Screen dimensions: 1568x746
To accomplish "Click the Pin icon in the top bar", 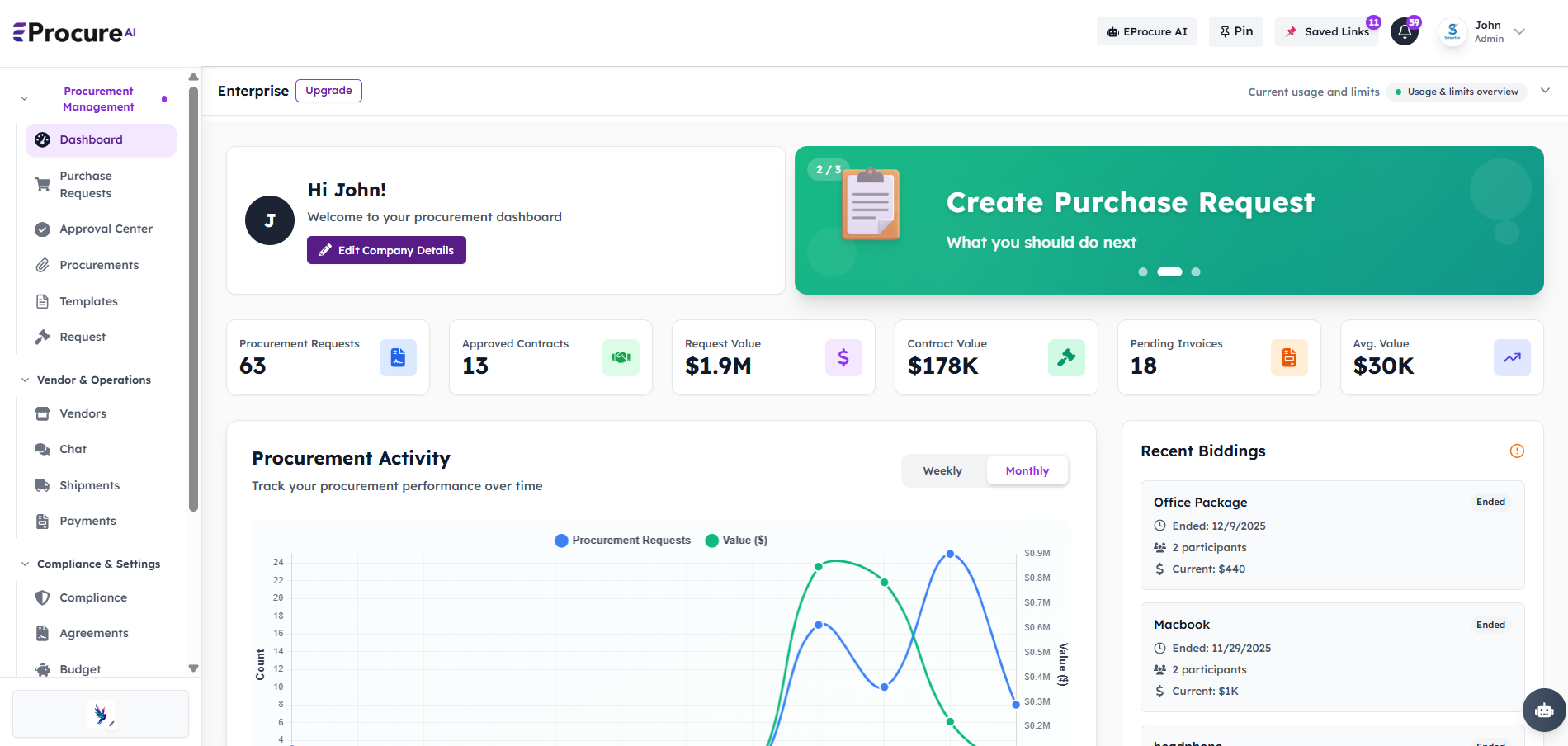I will (x=1235, y=31).
